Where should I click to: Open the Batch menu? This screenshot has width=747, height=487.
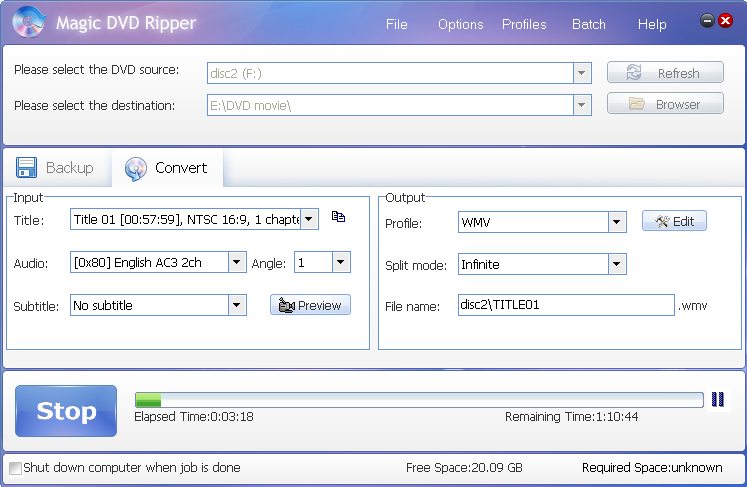pos(589,24)
